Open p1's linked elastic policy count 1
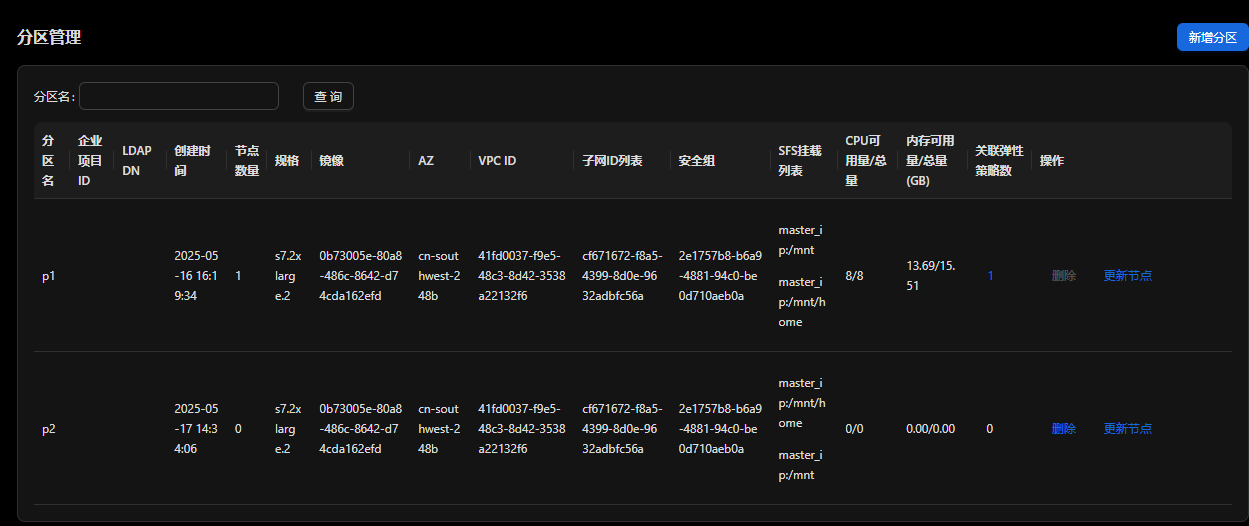1249x526 pixels. point(990,275)
